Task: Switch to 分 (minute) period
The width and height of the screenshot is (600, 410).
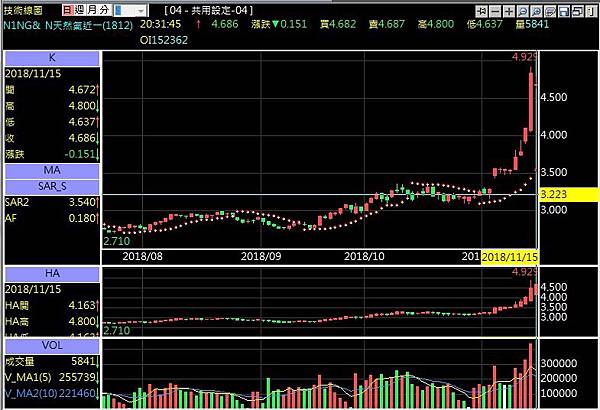Action: (x=104, y=10)
